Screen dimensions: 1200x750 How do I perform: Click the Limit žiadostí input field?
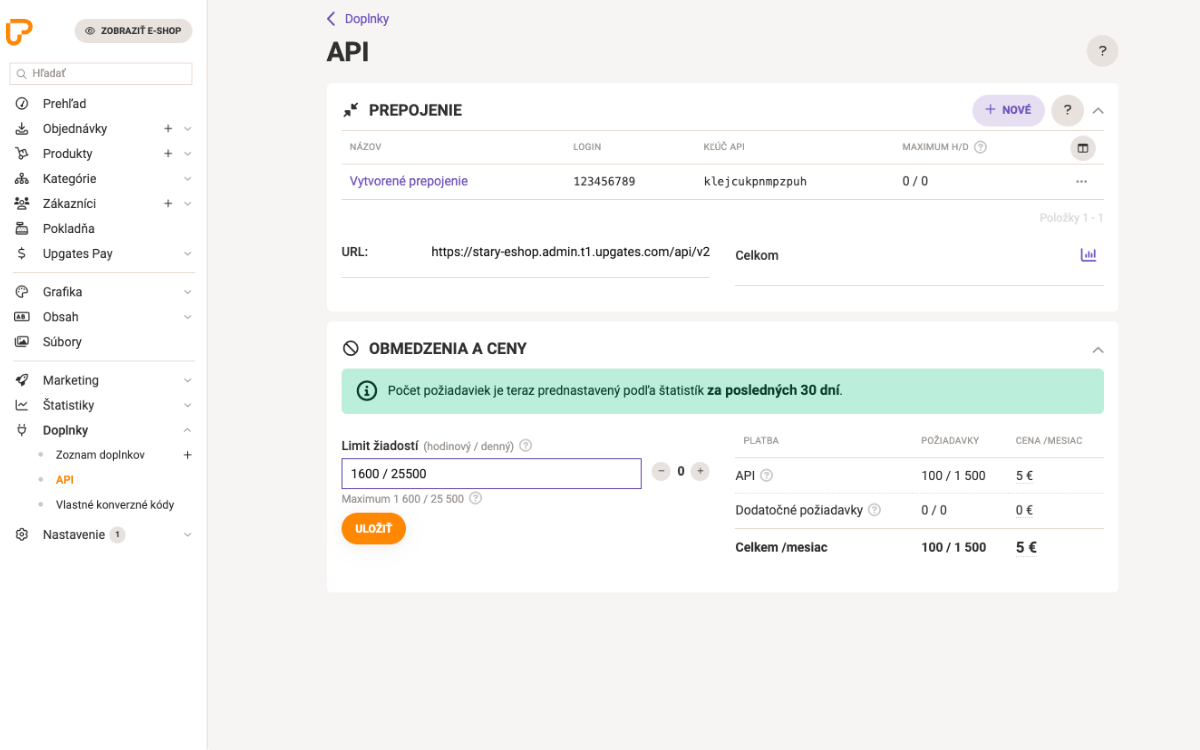(x=491, y=474)
